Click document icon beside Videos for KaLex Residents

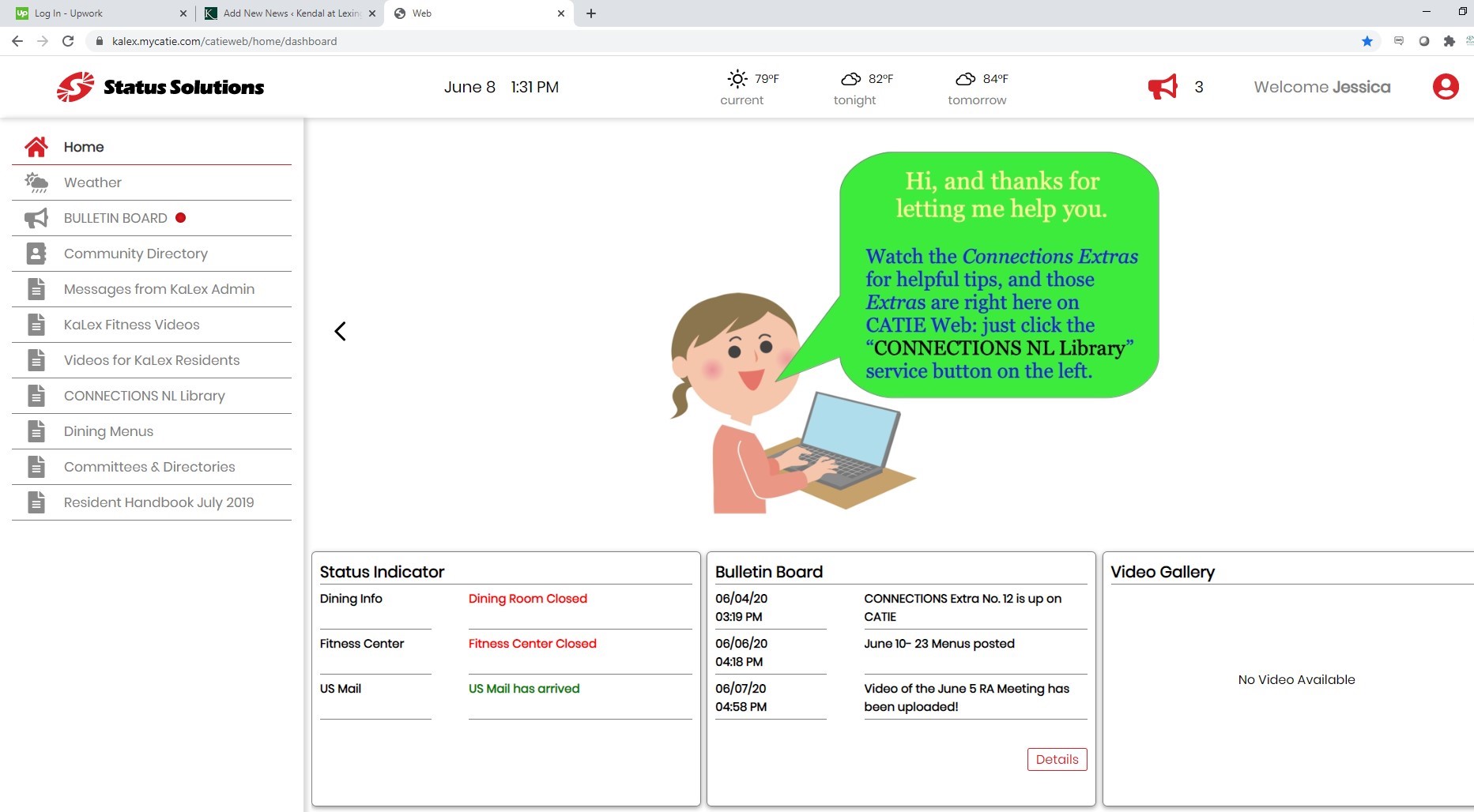coord(36,360)
